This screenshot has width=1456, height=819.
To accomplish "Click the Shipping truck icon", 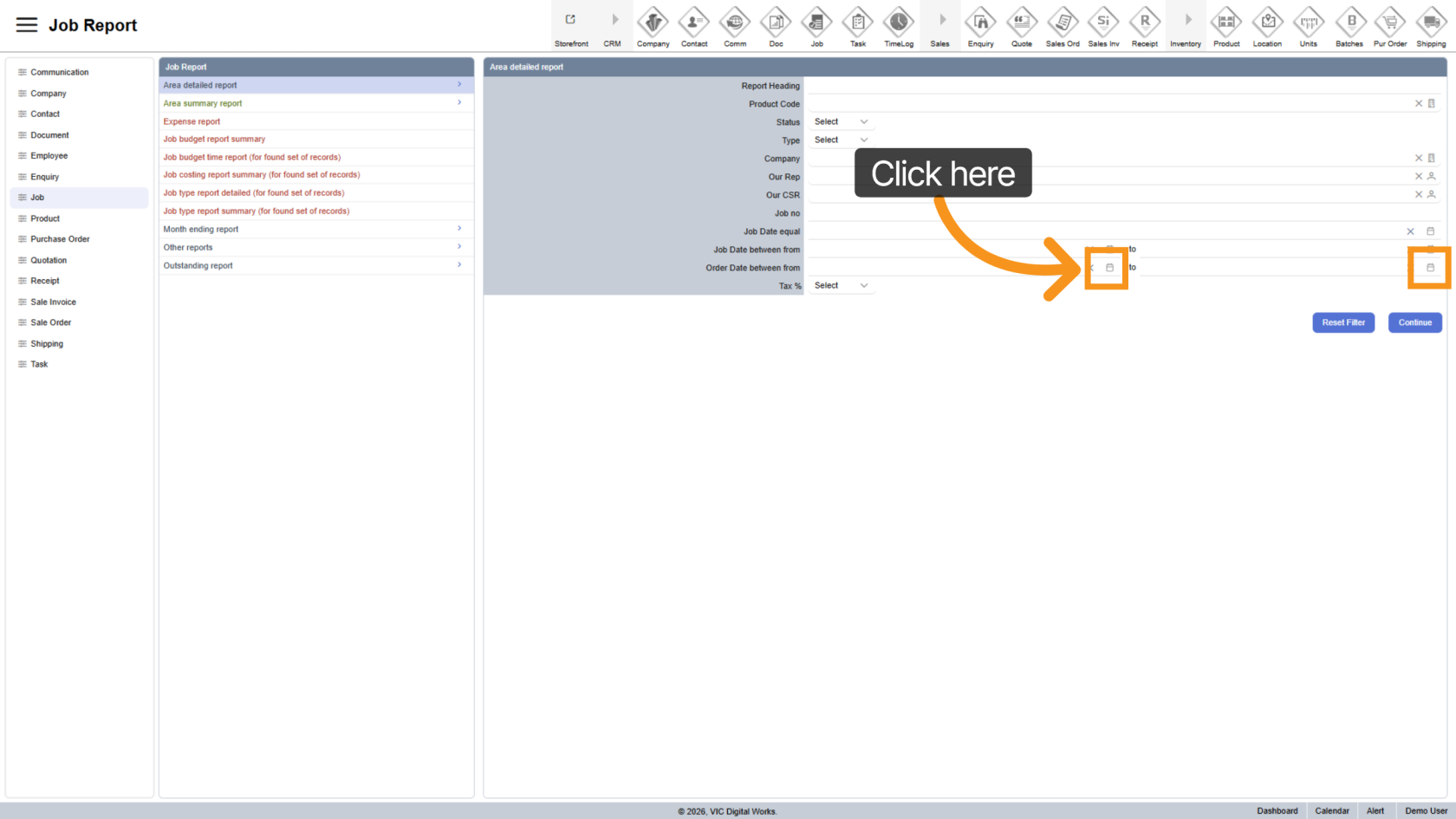I will 1431,22.
